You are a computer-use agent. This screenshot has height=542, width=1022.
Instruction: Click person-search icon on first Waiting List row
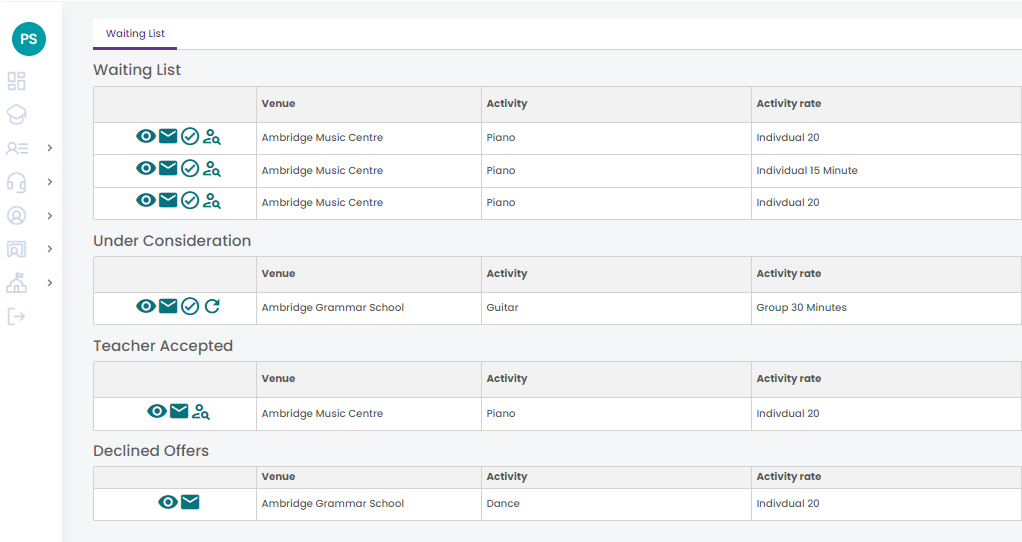[212, 136]
